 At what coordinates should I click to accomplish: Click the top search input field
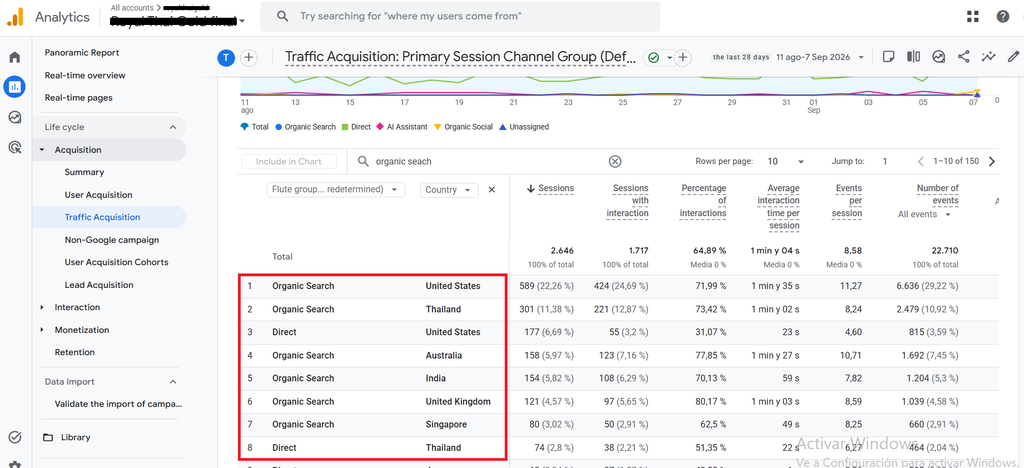(460, 16)
